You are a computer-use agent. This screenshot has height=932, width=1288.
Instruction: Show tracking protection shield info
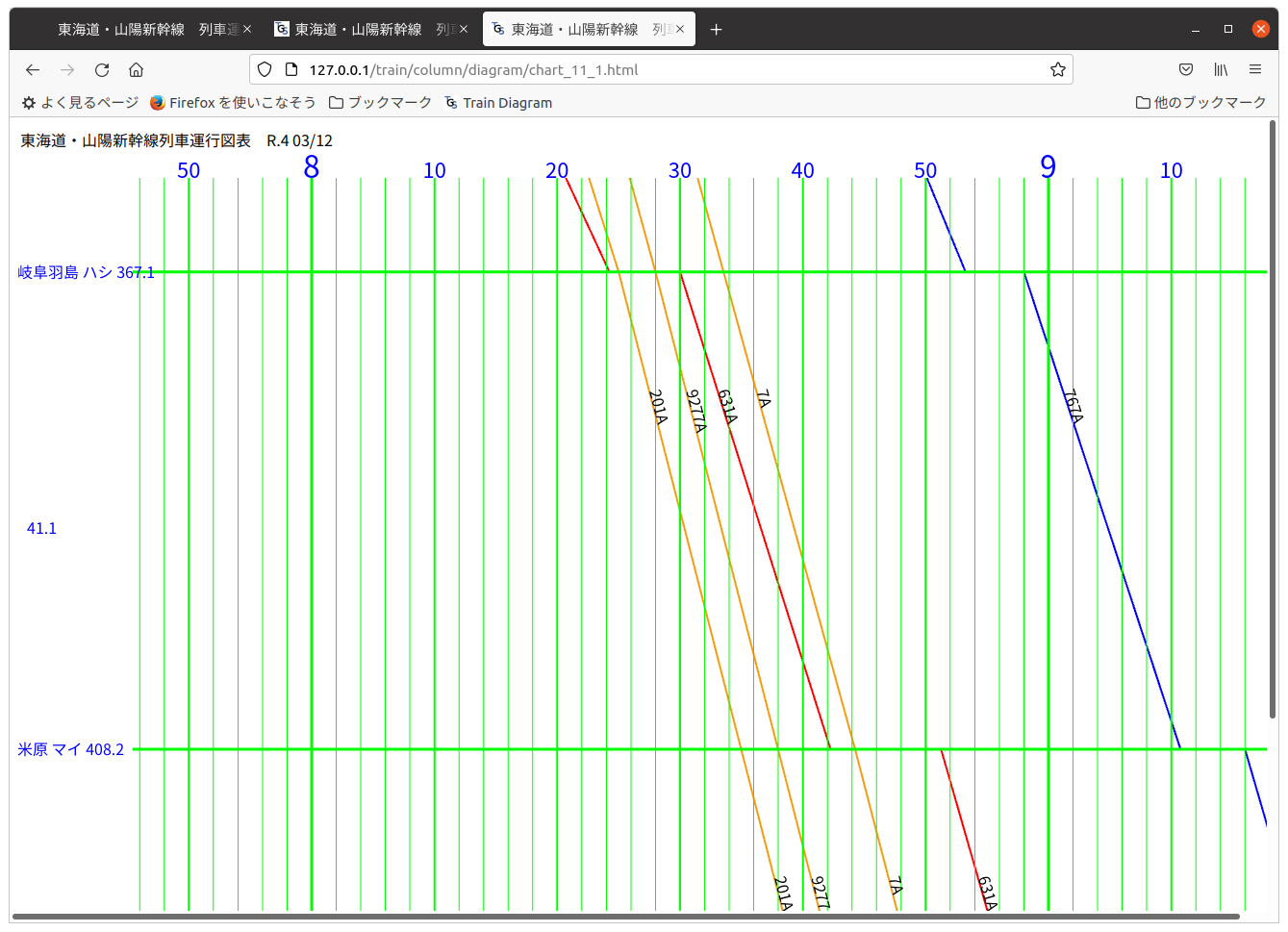click(x=265, y=69)
